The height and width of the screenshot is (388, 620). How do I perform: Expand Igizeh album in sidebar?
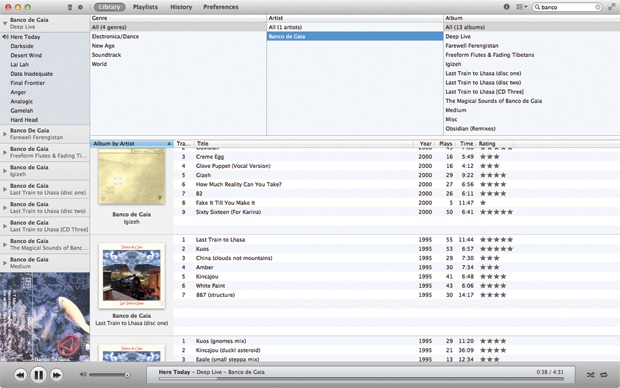pos(5,171)
